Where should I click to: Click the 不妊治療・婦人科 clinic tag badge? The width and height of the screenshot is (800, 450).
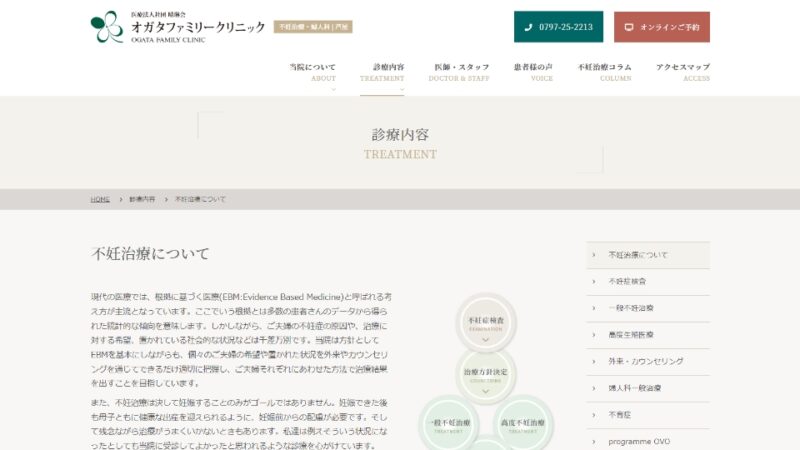[x=313, y=27]
